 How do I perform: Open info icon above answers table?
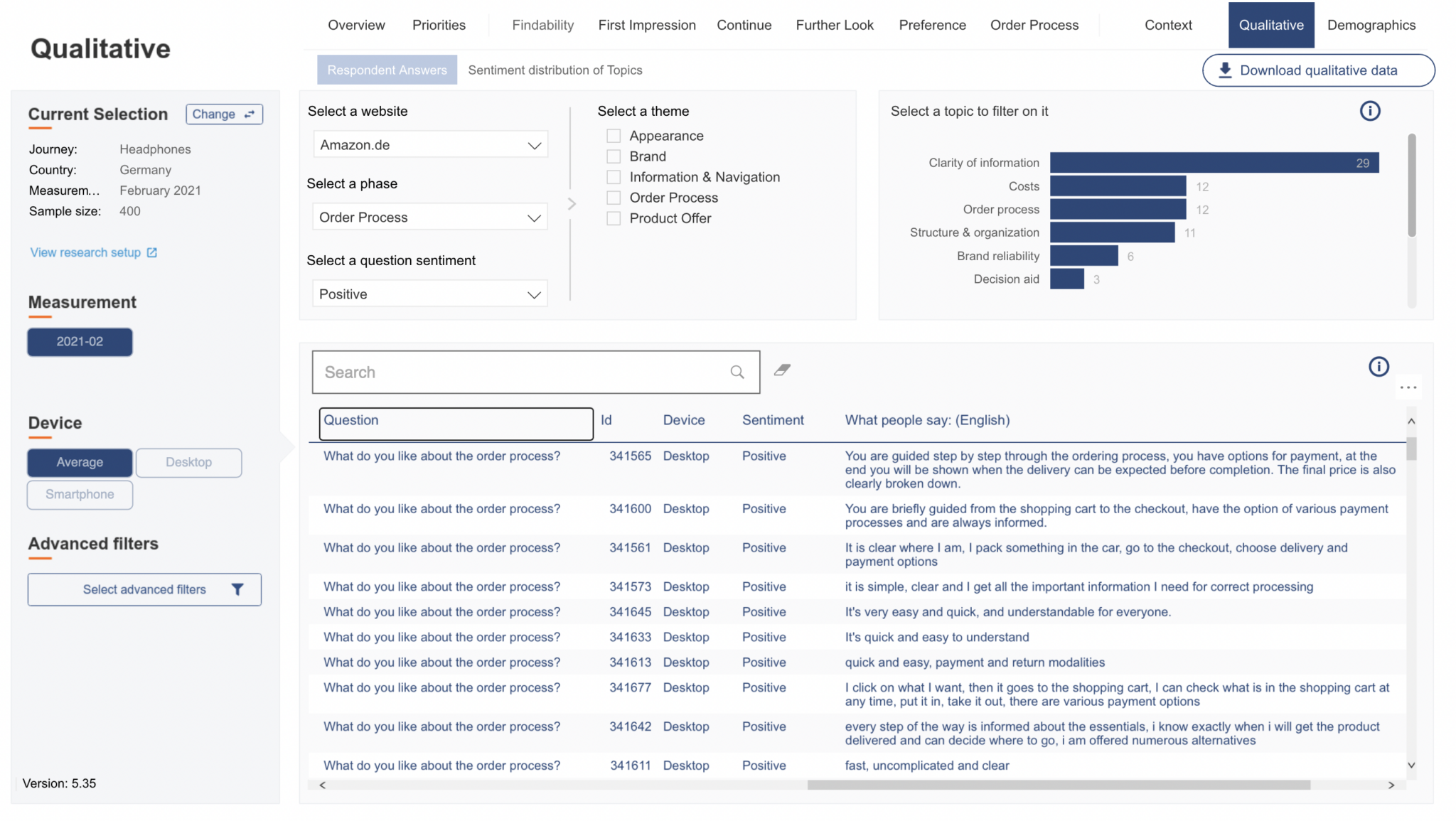(1379, 366)
